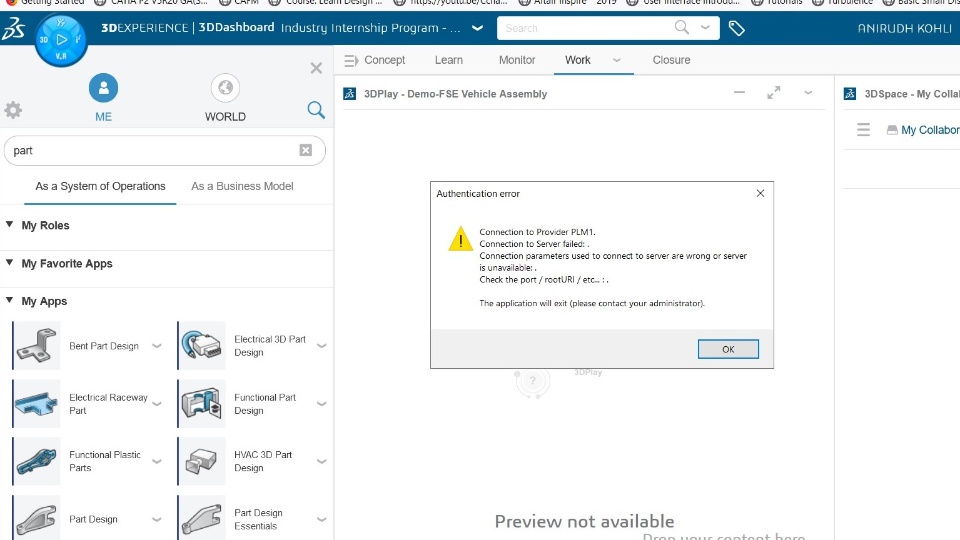Click the yellow warning icon in dialog
The height and width of the screenshot is (540, 960).
pos(460,239)
